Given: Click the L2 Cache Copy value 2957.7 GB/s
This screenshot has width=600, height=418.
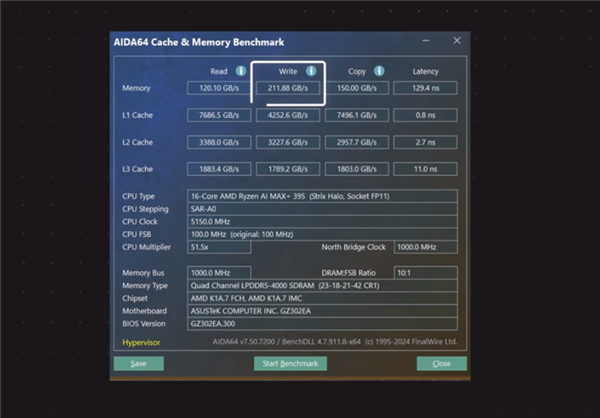Looking at the screenshot, I should click(356, 142).
